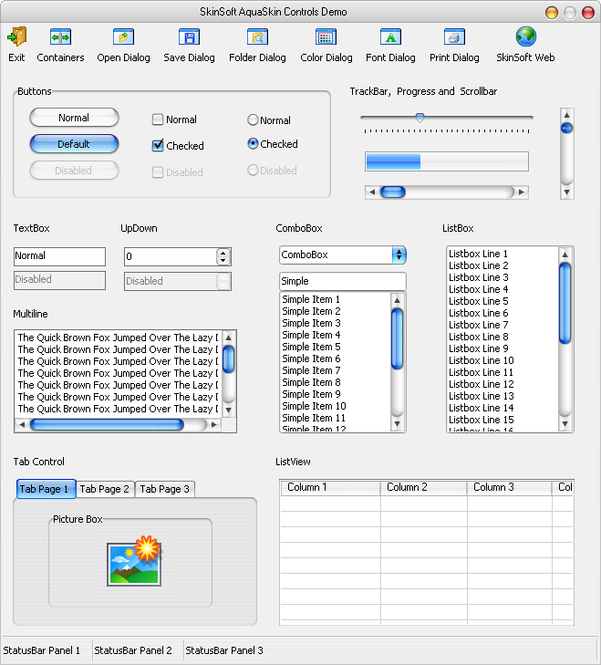Click the UpDown numeric field showing 0
This screenshot has width=601, height=665.
170,257
